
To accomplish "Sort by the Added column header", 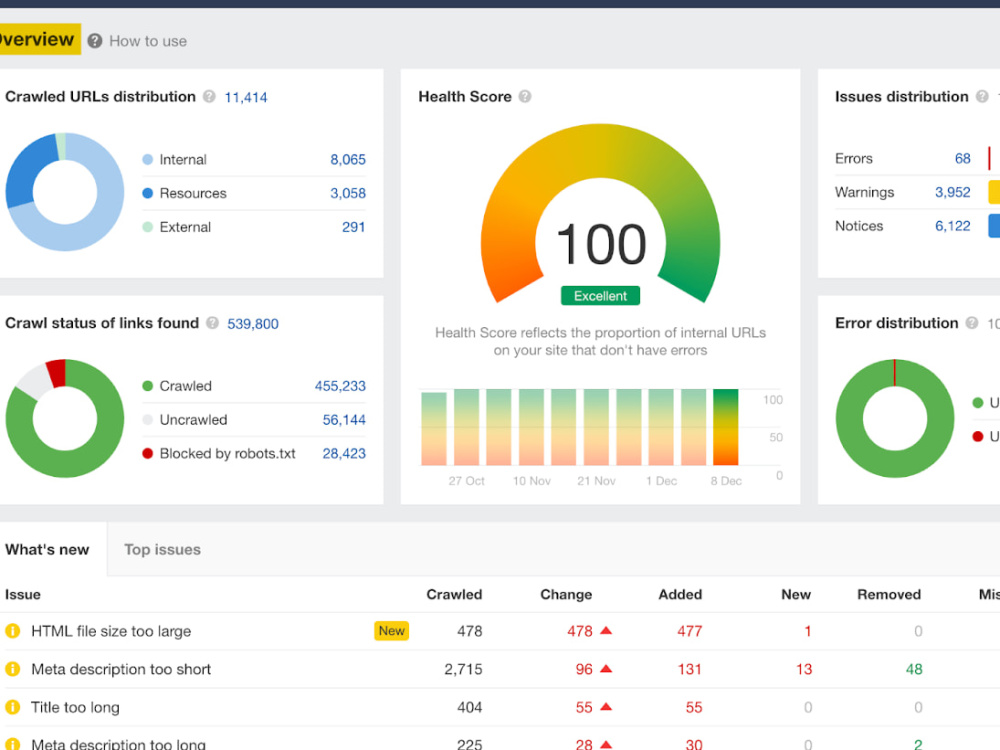I will pyautogui.click(x=680, y=594).
